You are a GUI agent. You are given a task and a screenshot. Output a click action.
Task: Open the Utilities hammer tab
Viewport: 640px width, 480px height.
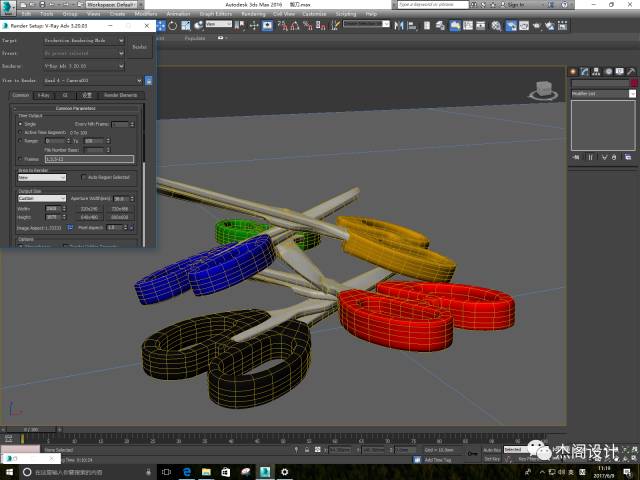coord(631,71)
